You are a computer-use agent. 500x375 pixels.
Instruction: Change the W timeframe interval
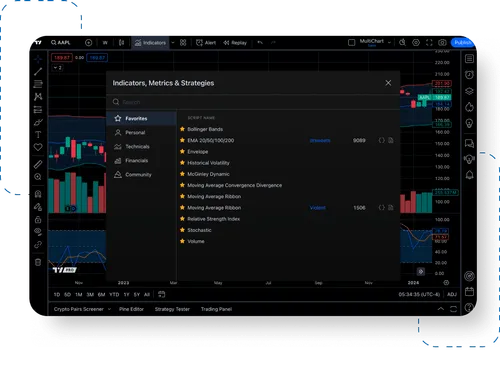(x=105, y=43)
